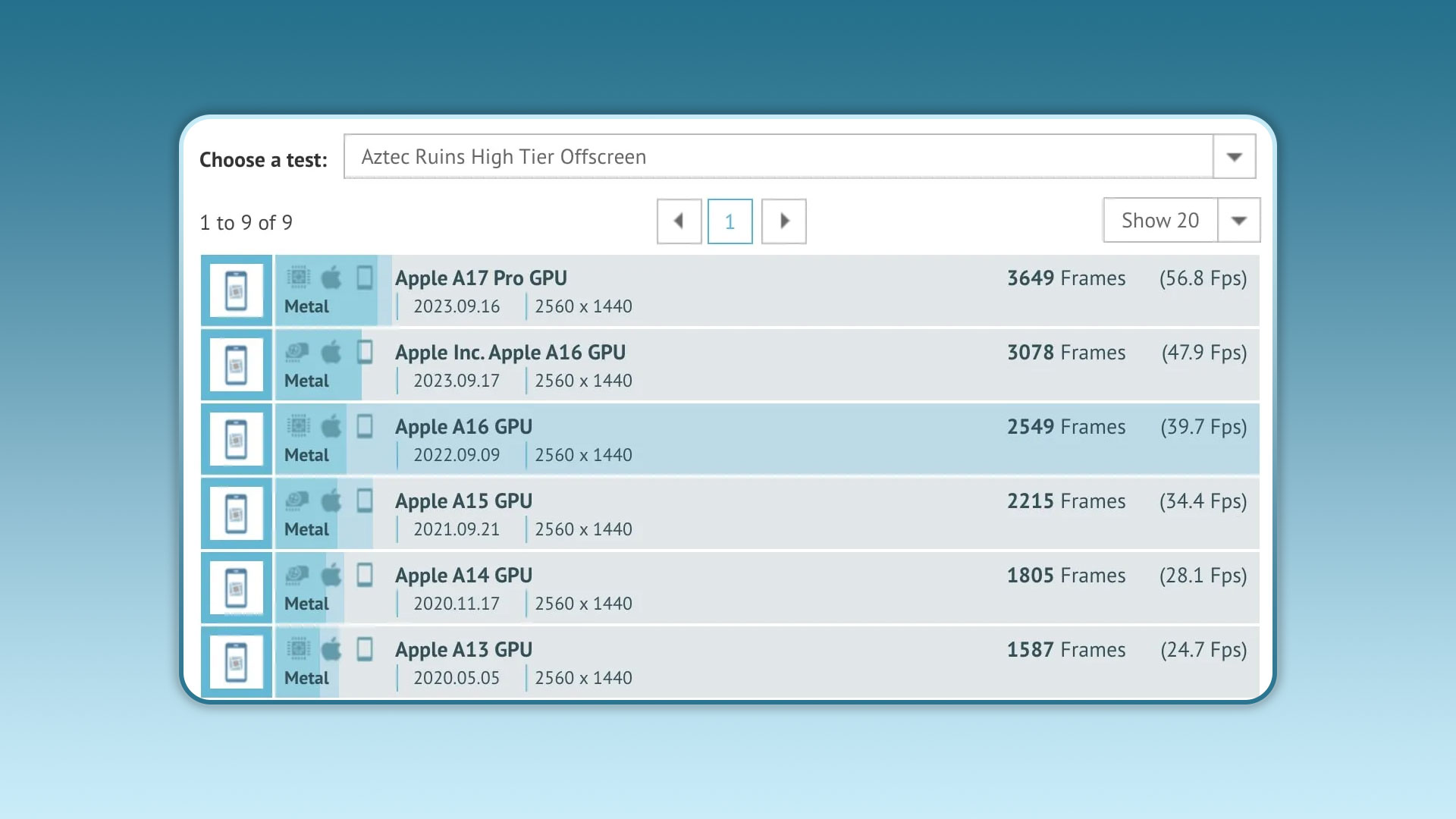Click the 2022.09.09 Apple A16 GPU device thumbnail

236,439
